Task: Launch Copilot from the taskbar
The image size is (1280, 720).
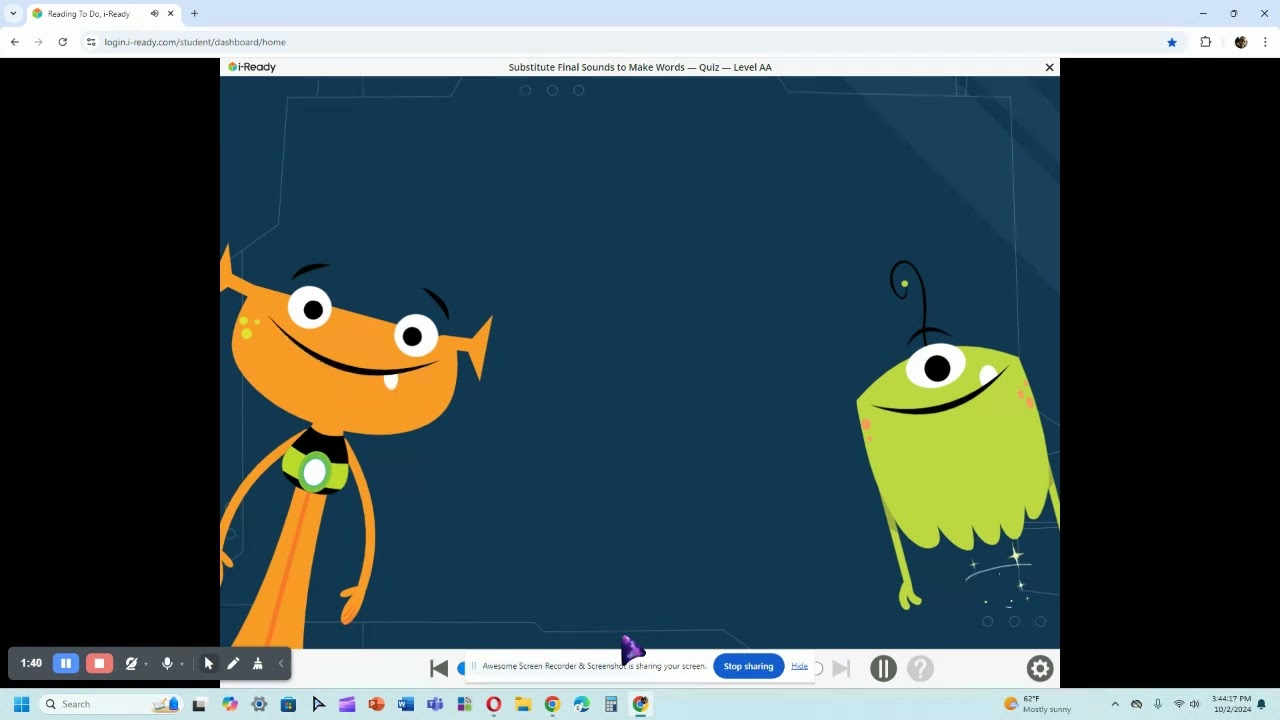Action: pos(230,704)
